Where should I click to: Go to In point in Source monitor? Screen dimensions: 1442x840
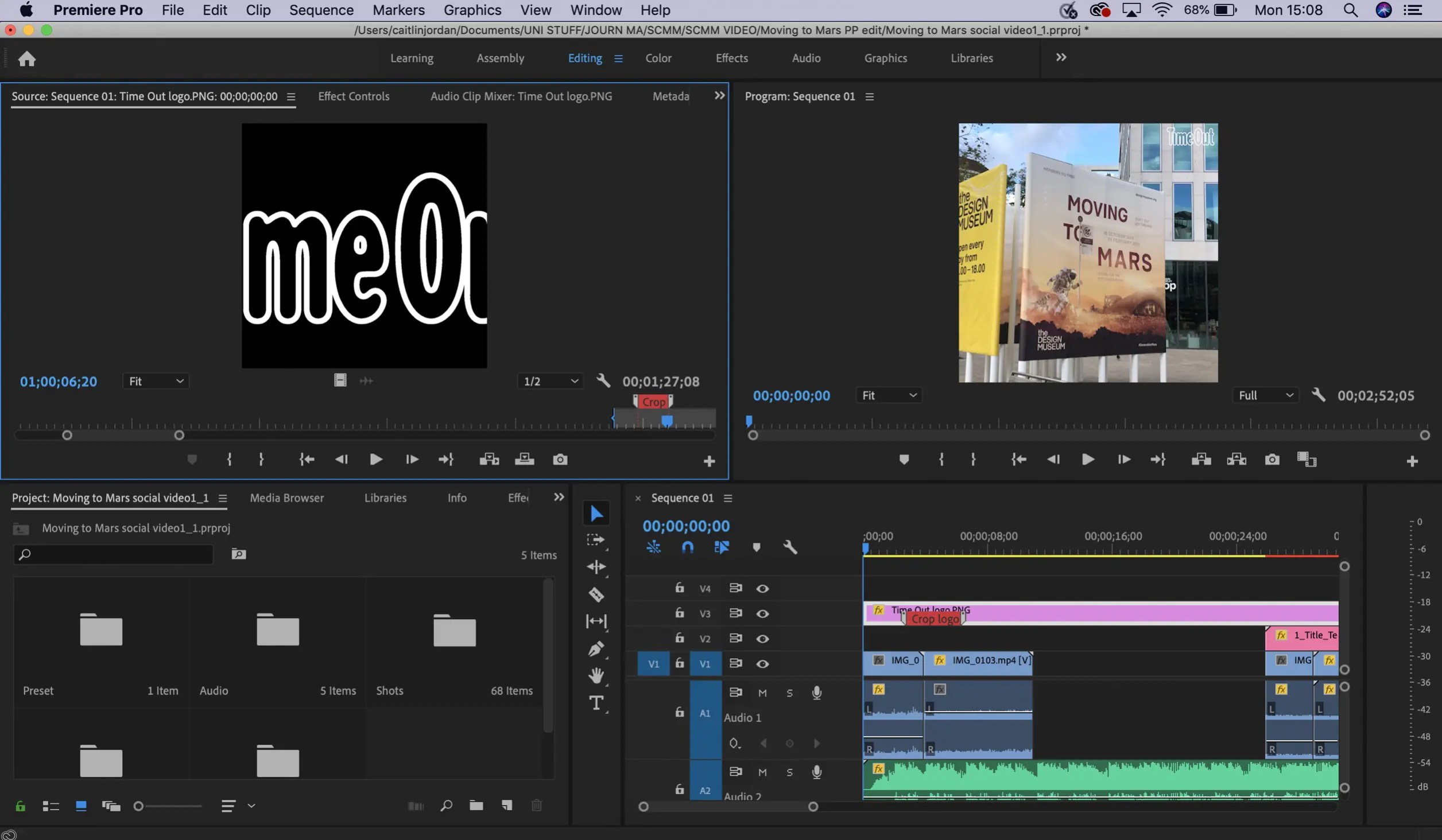coord(307,459)
